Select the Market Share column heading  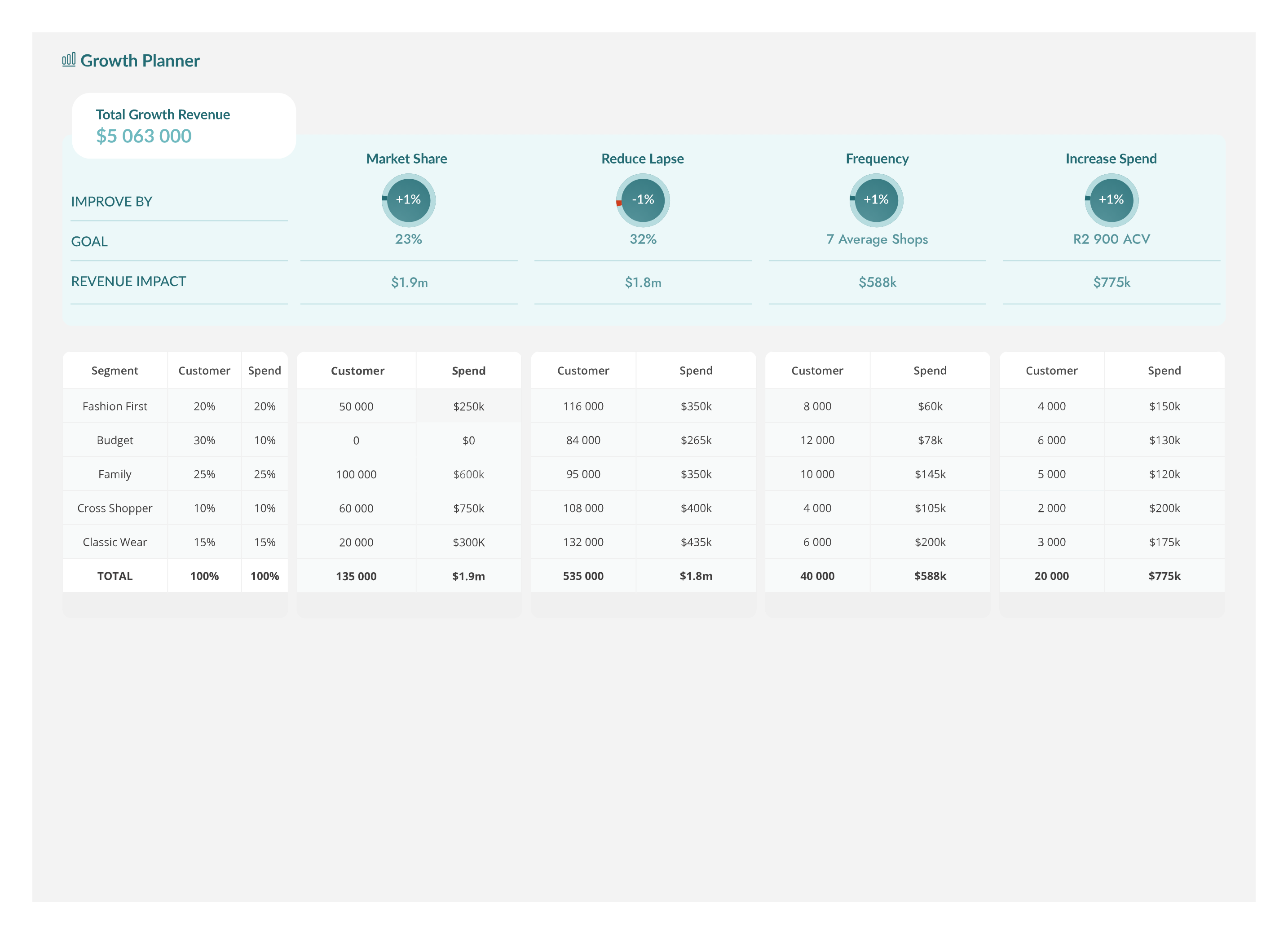point(406,159)
